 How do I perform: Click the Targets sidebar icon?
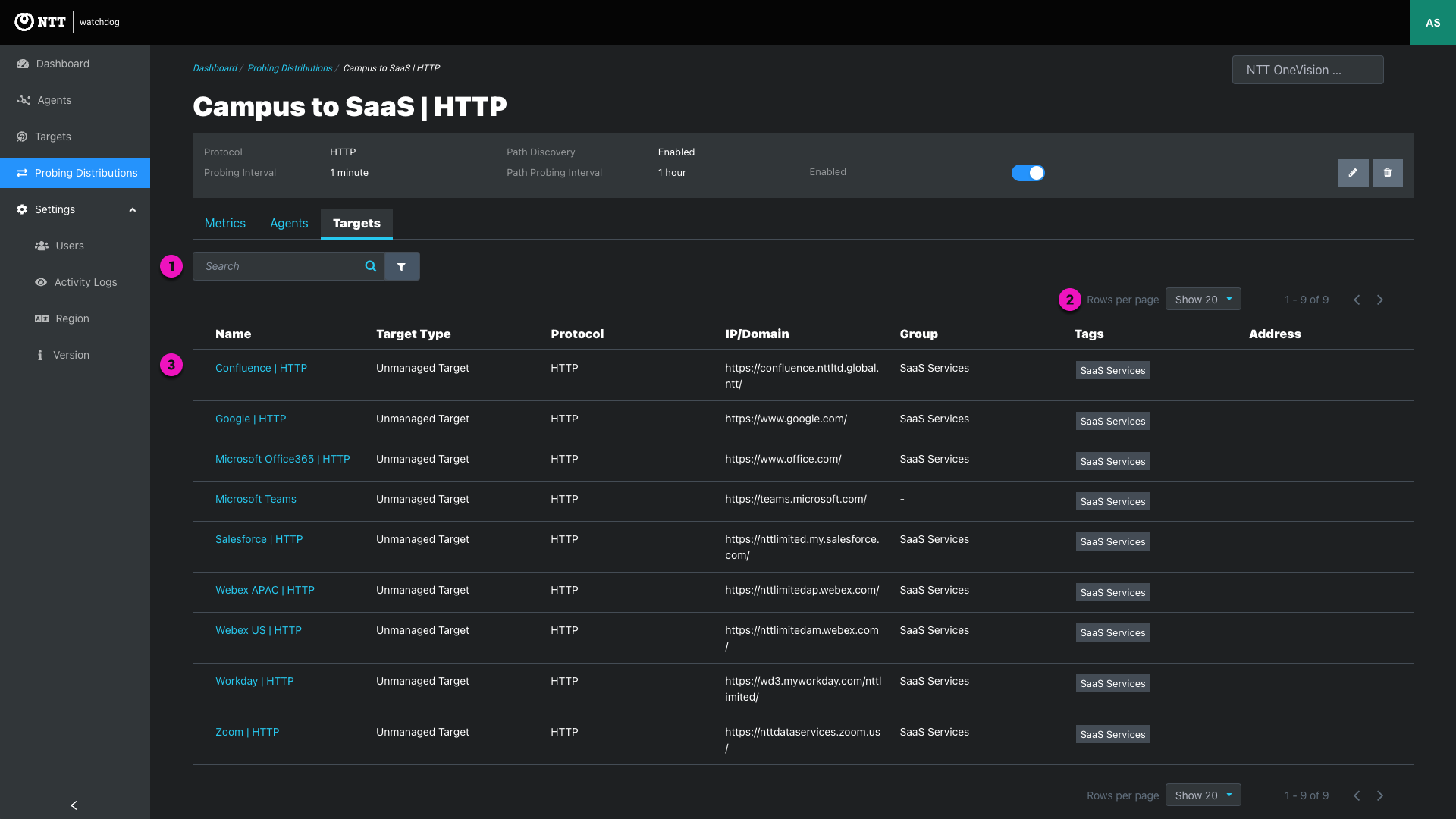22,136
